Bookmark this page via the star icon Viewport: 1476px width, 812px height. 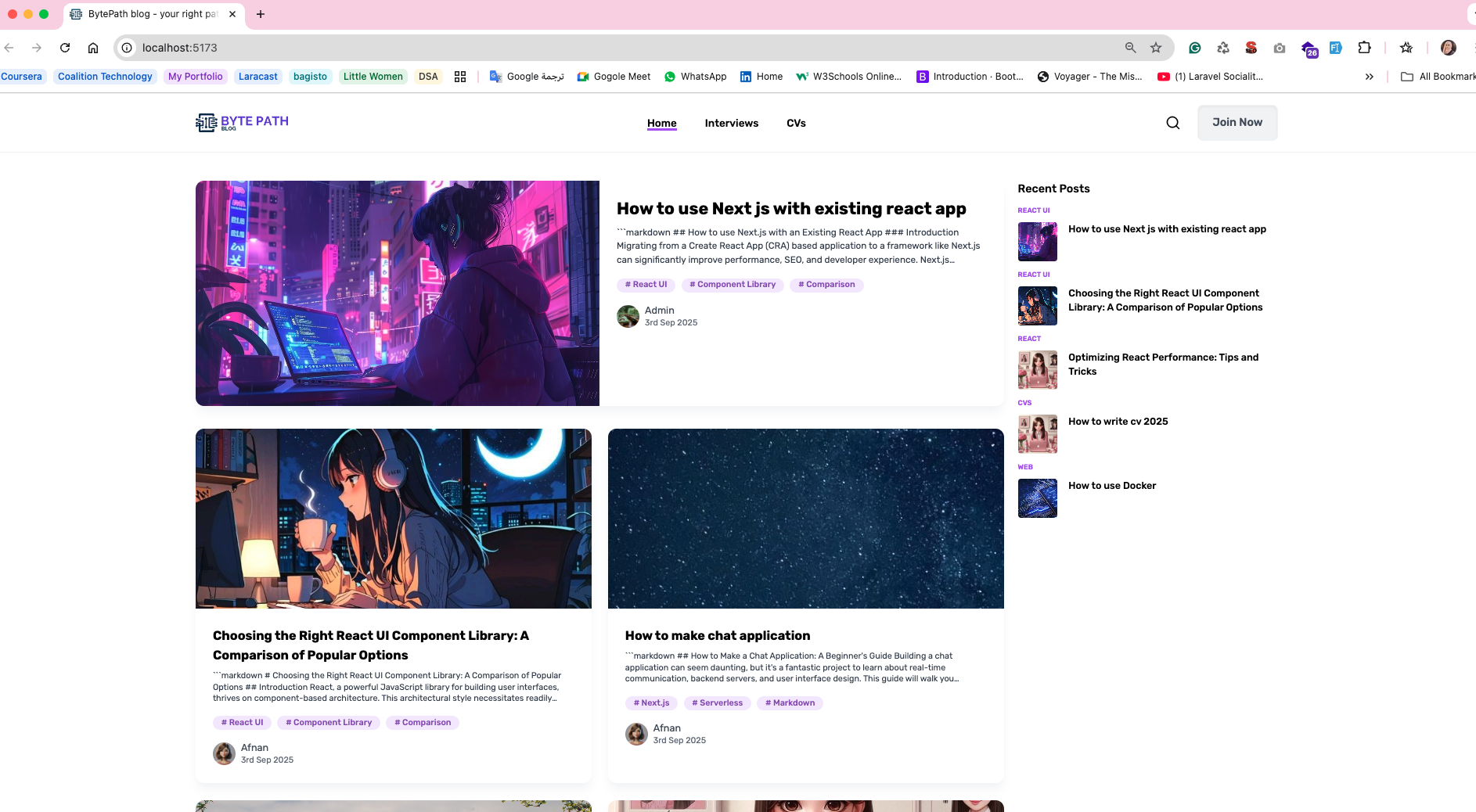(x=1156, y=48)
